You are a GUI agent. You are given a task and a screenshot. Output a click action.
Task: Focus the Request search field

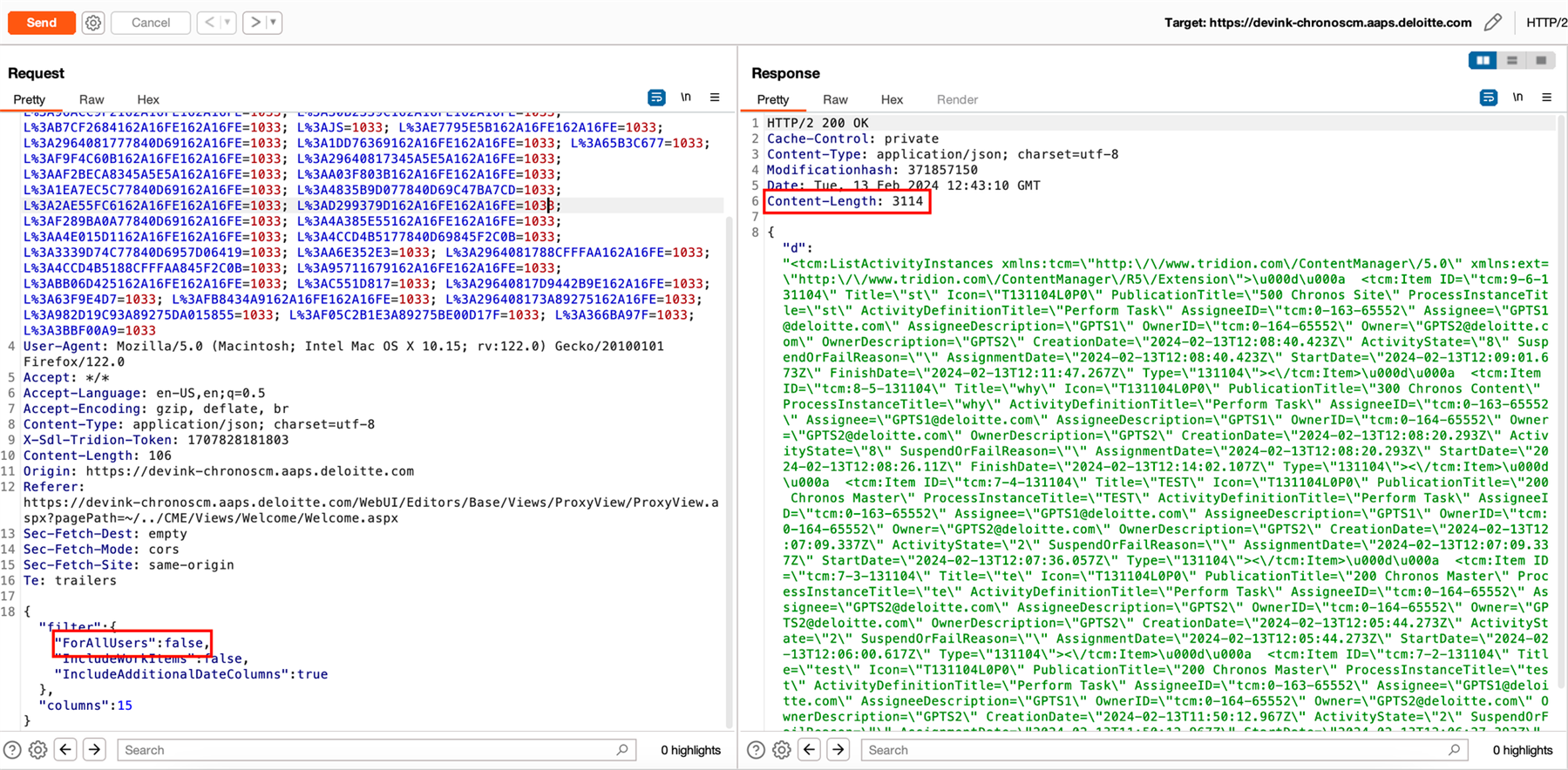[377, 750]
